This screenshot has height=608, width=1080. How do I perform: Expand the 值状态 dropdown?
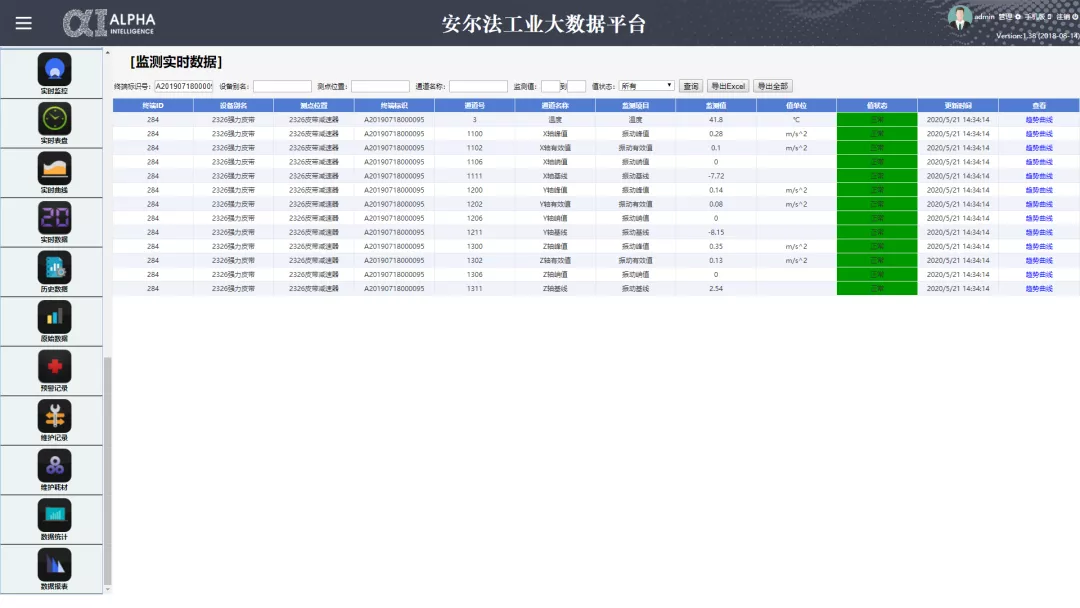click(x=646, y=86)
